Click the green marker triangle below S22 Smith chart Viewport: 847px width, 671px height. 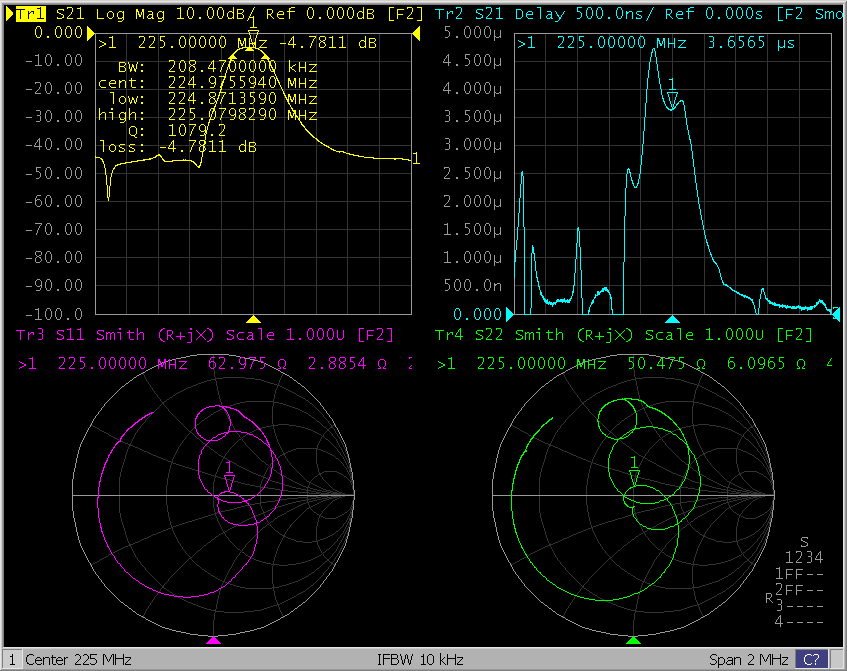point(632,639)
